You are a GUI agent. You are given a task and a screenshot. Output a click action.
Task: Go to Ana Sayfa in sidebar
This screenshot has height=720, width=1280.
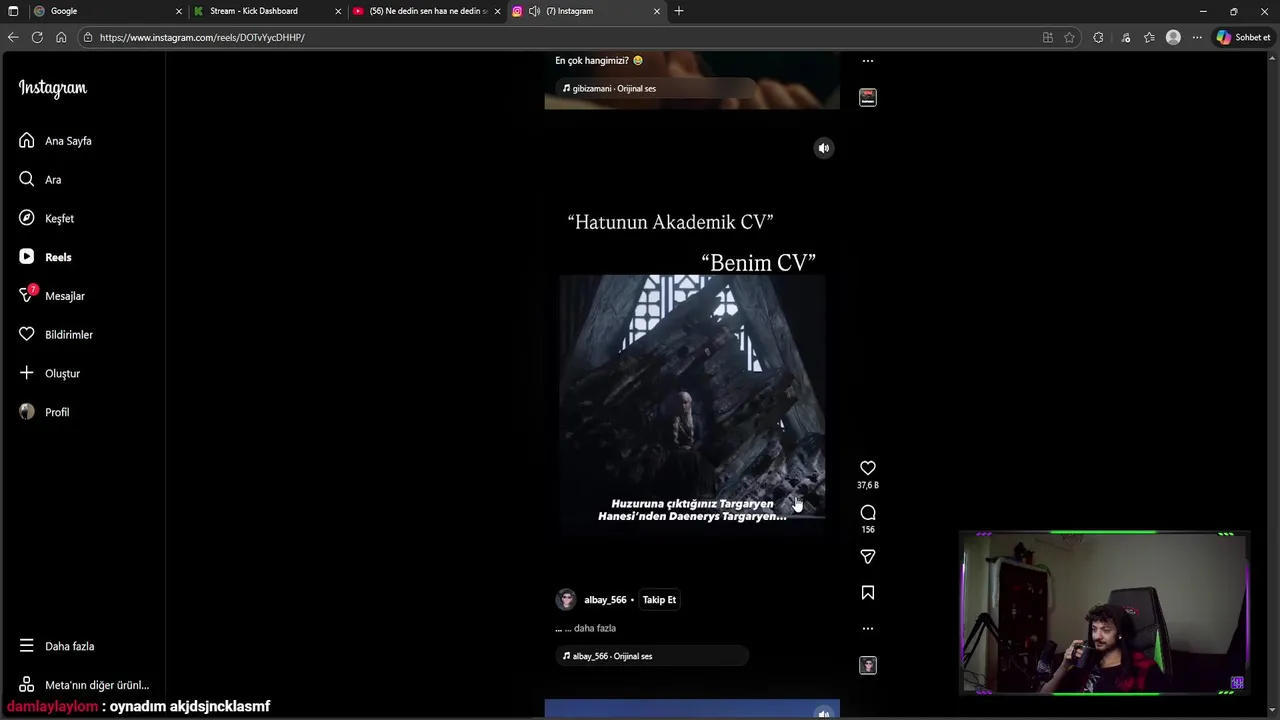pyautogui.click(x=68, y=141)
